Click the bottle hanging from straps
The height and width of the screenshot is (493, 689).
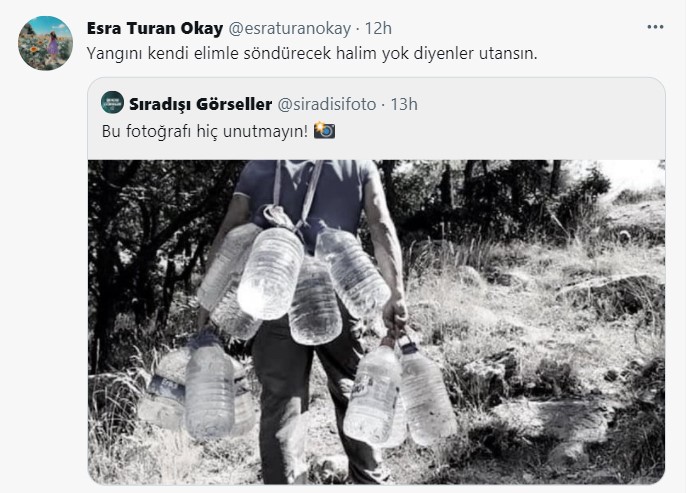(x=270, y=272)
